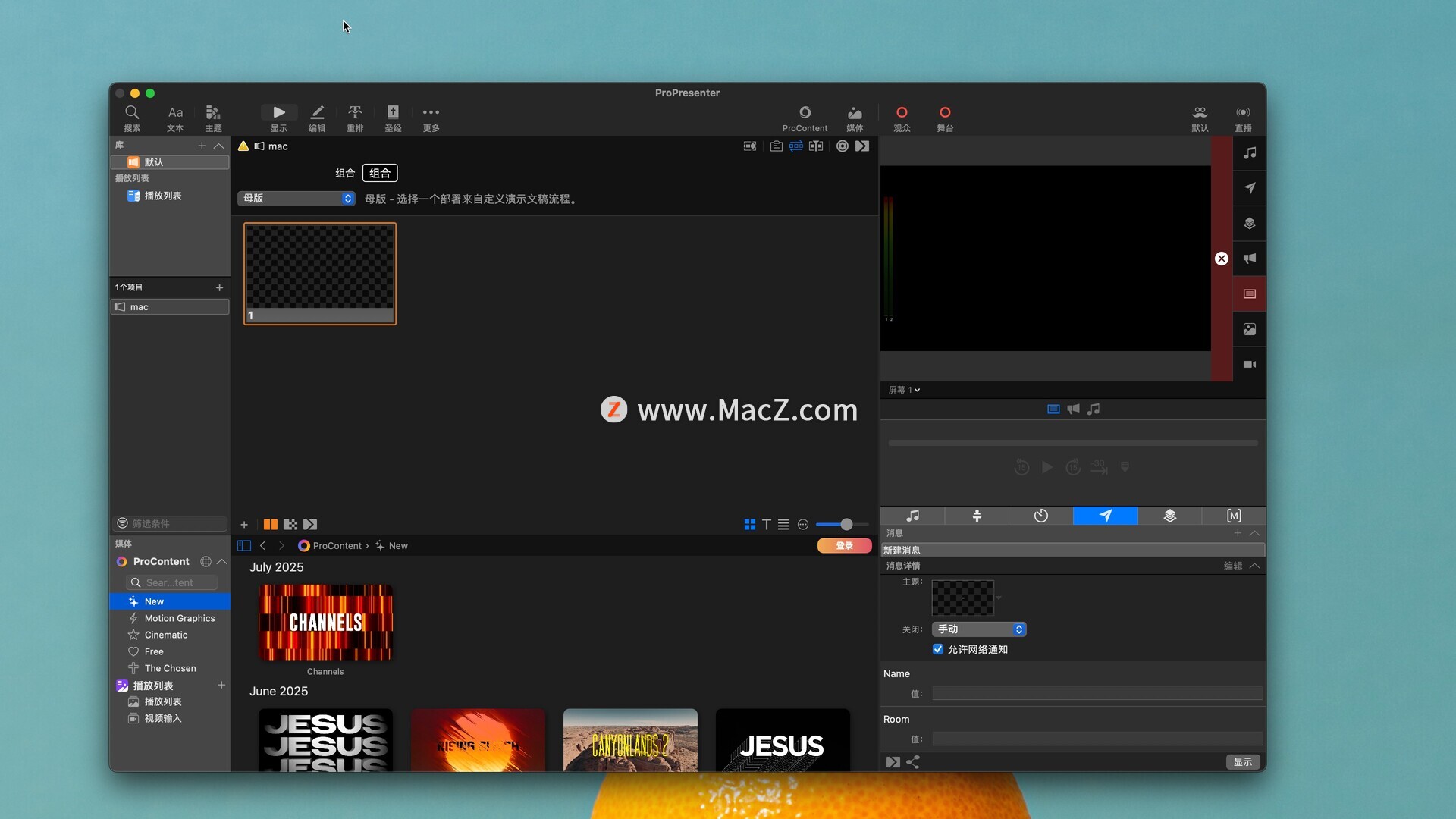Screen dimensions: 1456x819
Task: Open the 直播 live streaming icon
Action: pos(1243,118)
